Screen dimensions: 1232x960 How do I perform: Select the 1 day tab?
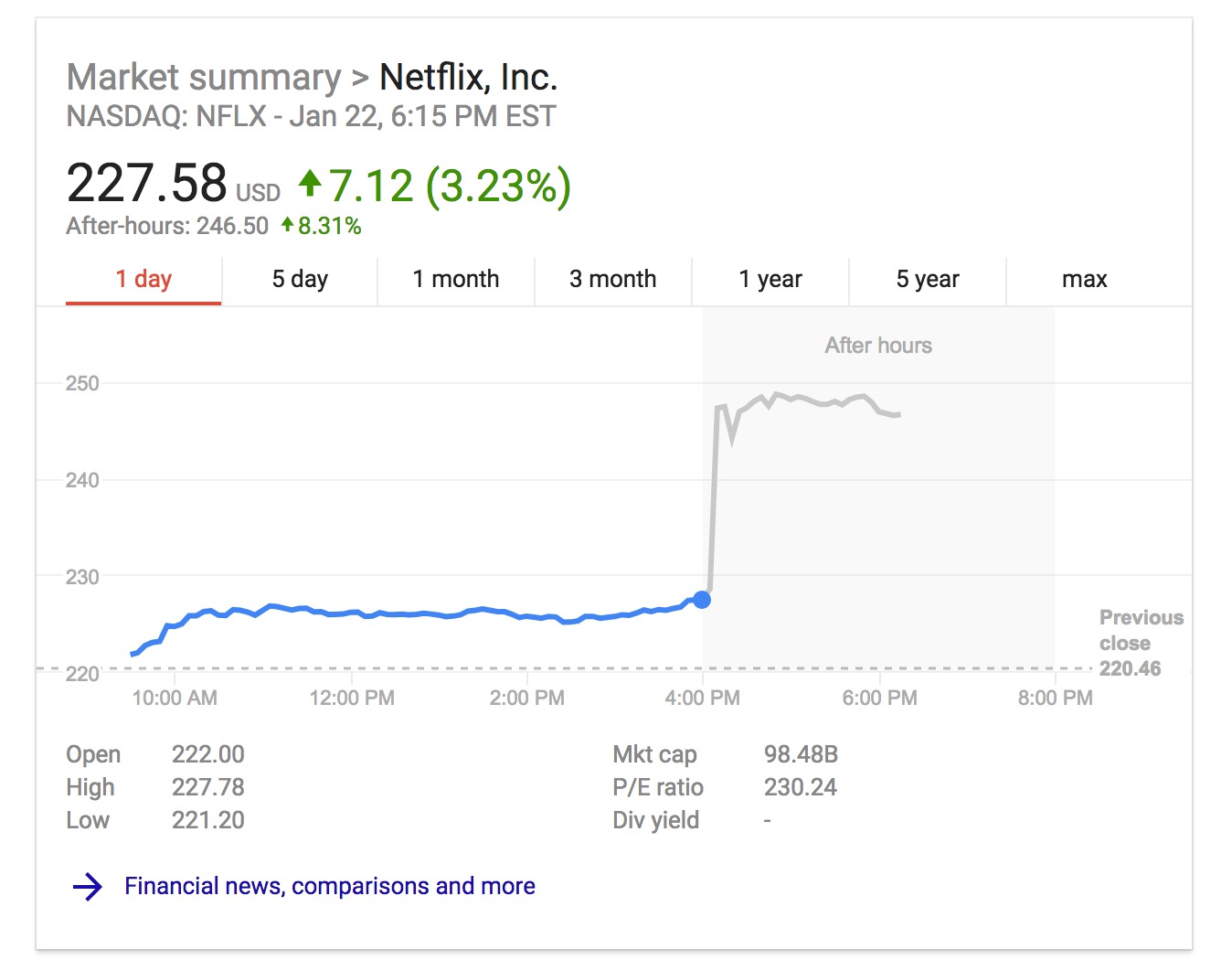(143, 280)
